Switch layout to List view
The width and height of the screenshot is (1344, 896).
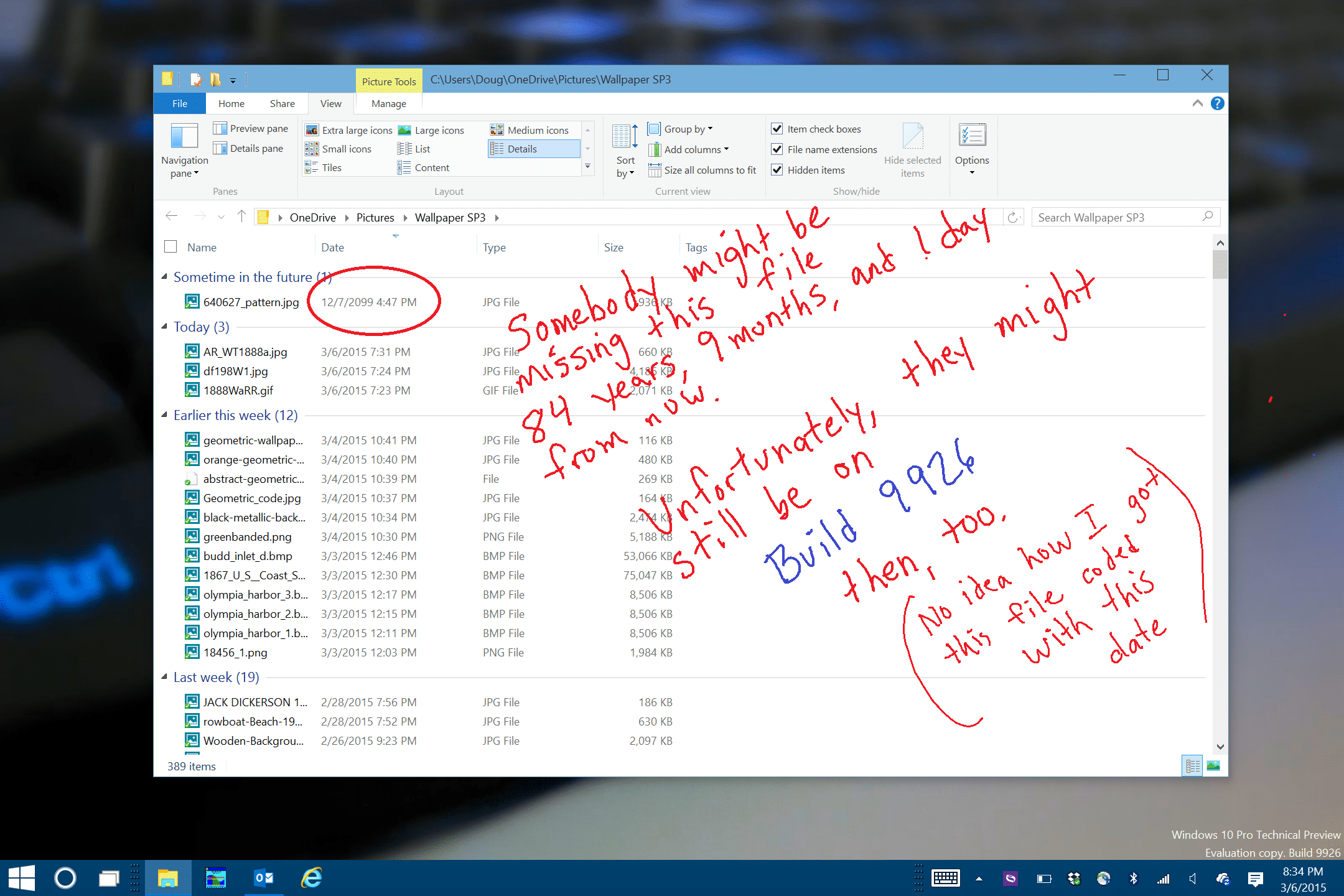(414, 149)
